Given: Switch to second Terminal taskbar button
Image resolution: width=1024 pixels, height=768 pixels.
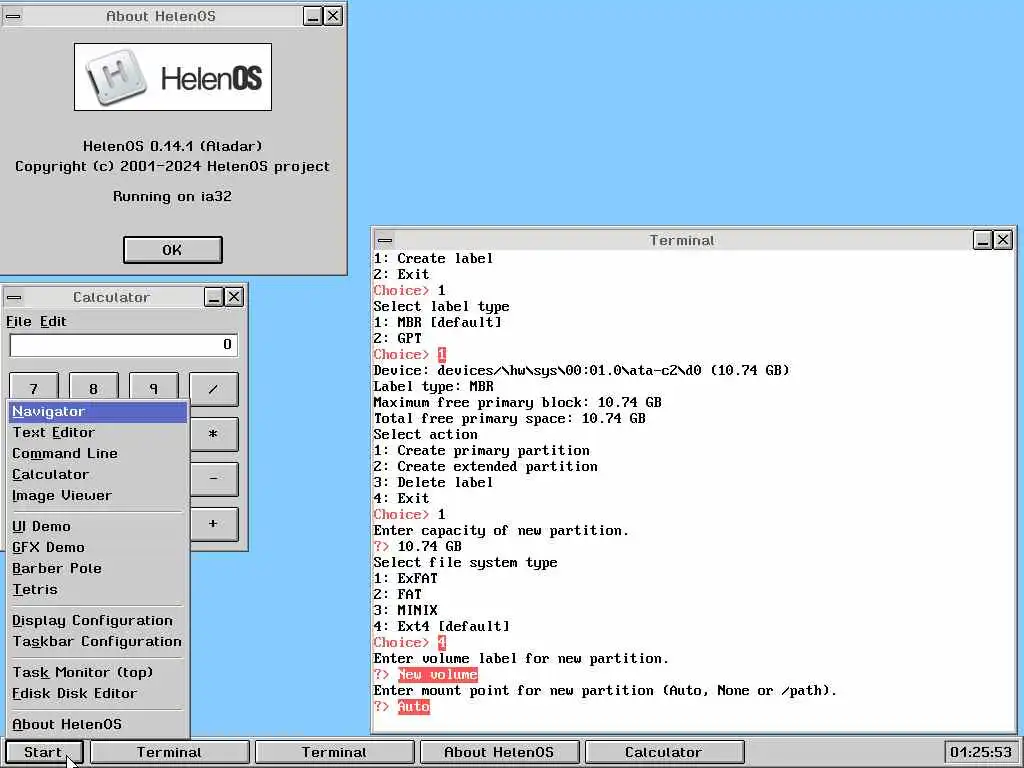Looking at the screenshot, I should click(x=334, y=752).
